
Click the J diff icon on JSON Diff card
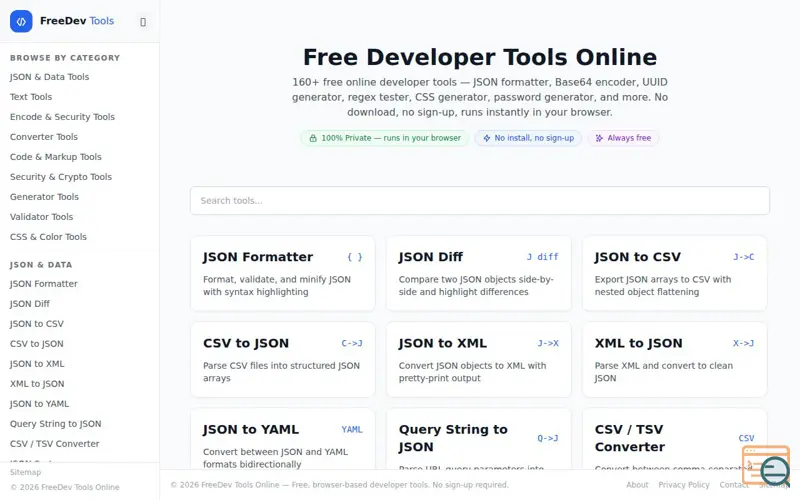point(542,257)
